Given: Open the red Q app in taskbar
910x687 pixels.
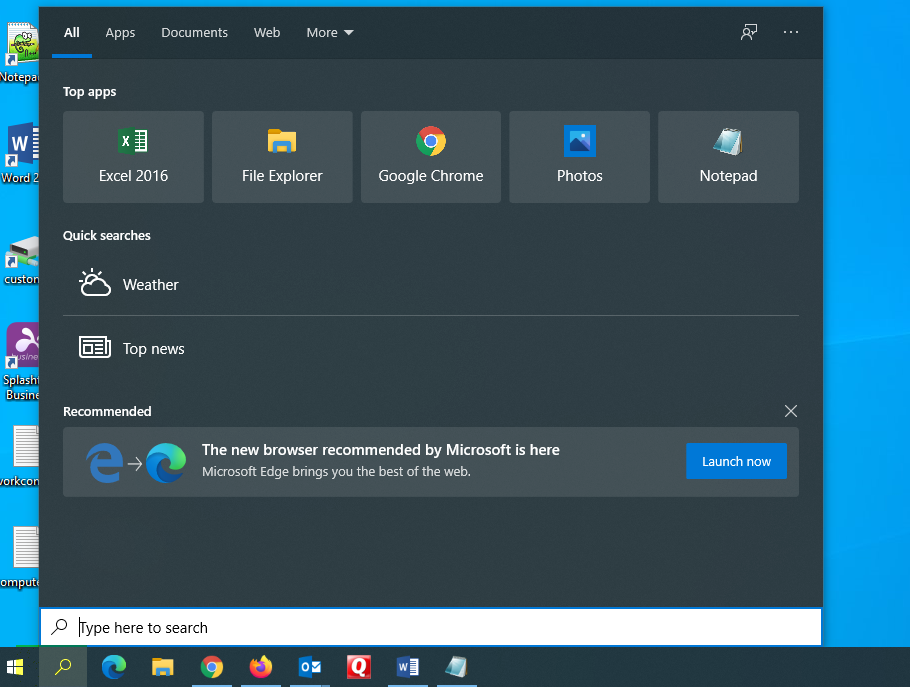Looking at the screenshot, I should [x=359, y=667].
